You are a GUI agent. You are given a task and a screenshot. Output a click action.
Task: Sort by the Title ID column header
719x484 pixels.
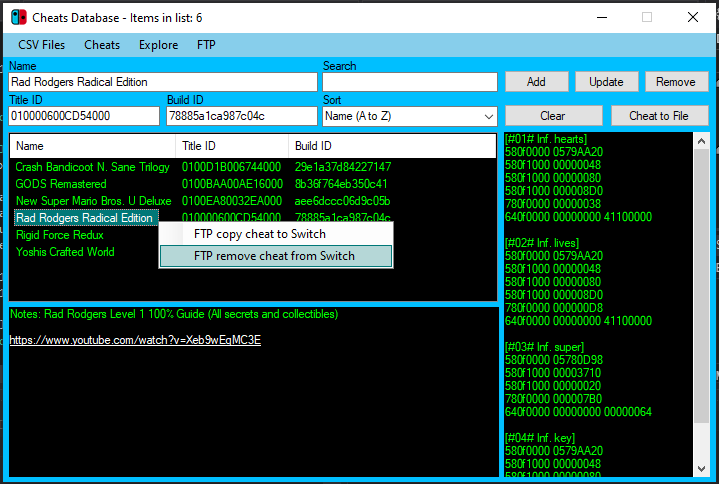pyautogui.click(x=232, y=146)
